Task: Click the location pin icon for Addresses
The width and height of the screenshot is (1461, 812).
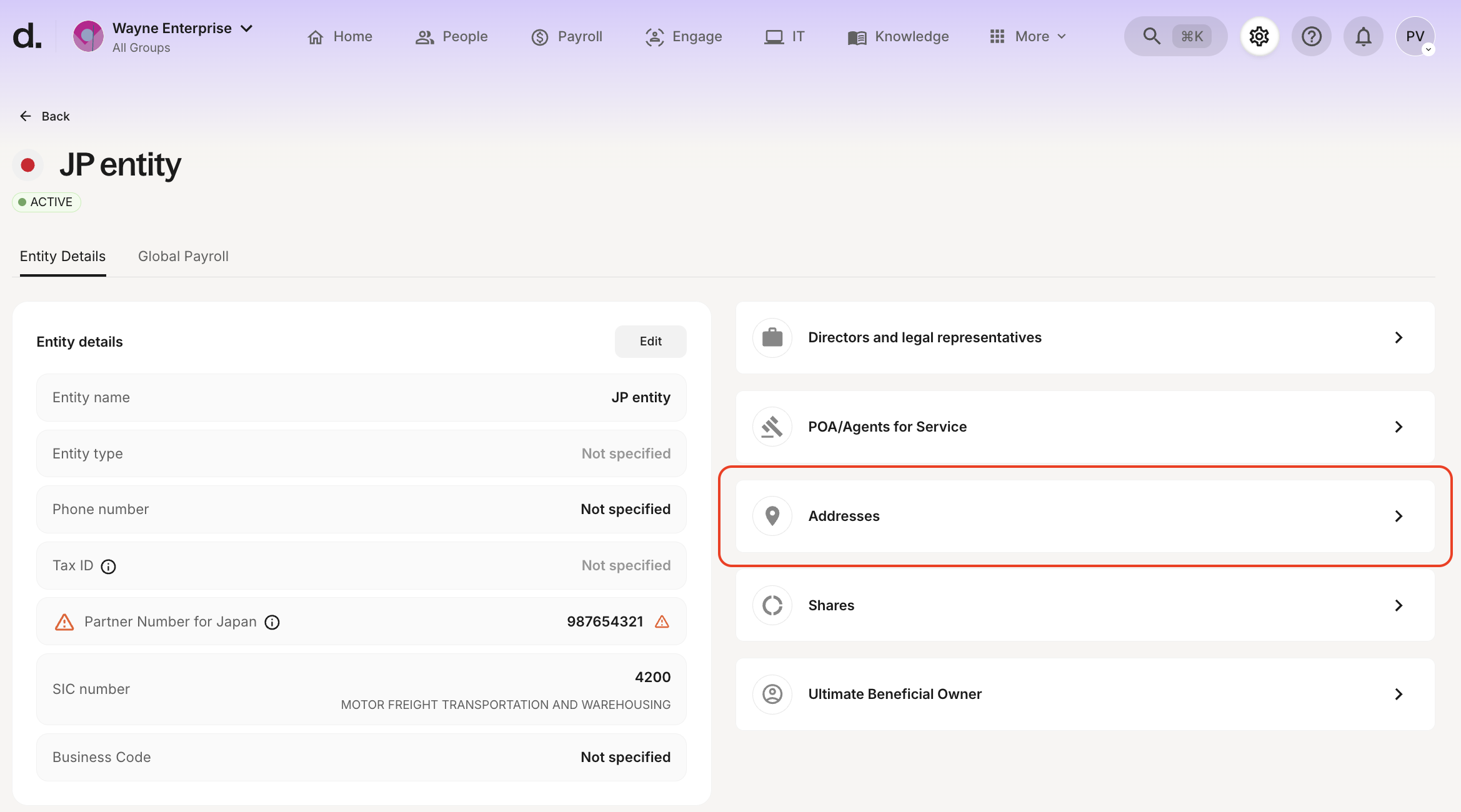Action: pos(772,516)
